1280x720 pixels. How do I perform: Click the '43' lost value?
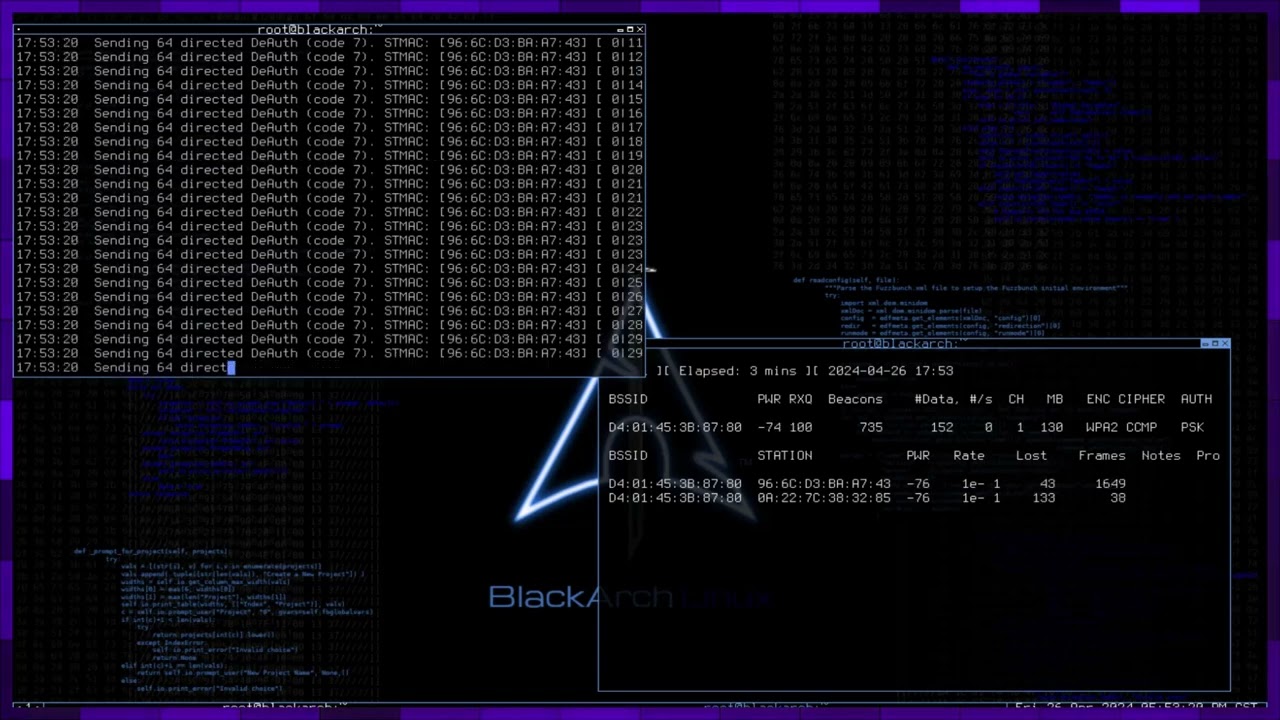1047,483
